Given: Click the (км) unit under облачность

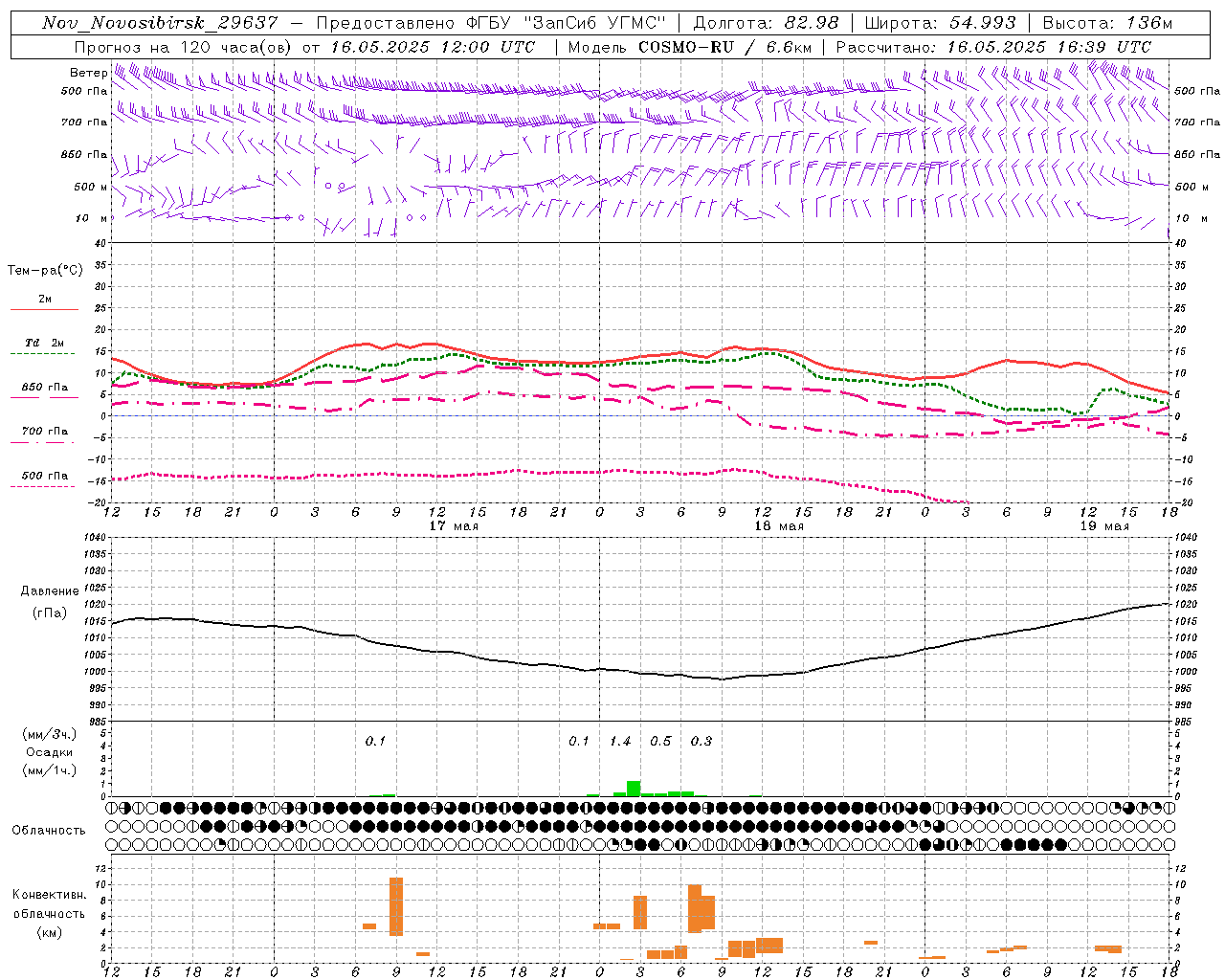Looking at the screenshot, I should pyautogui.click(x=49, y=932).
